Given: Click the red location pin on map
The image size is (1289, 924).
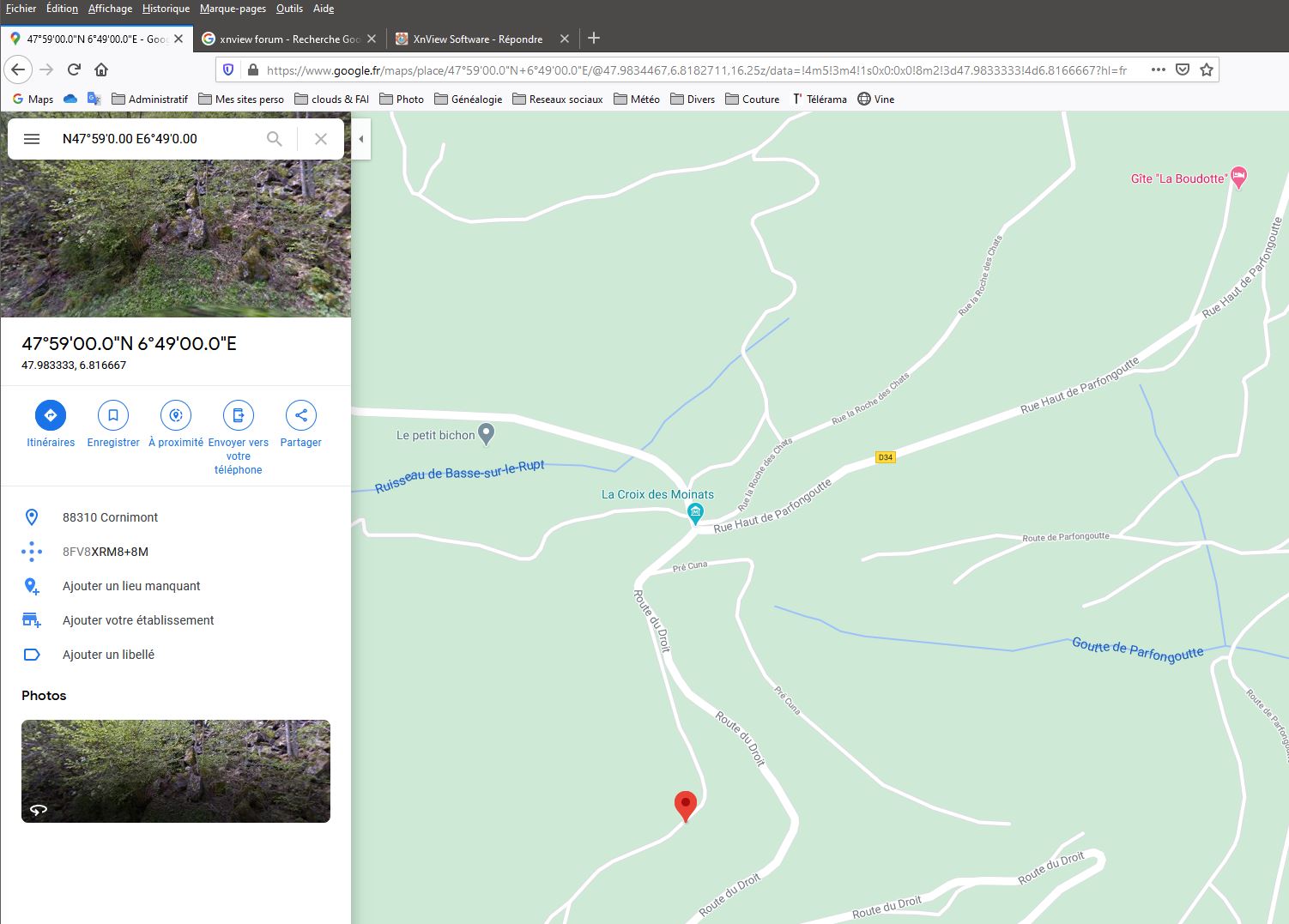Looking at the screenshot, I should click(685, 806).
